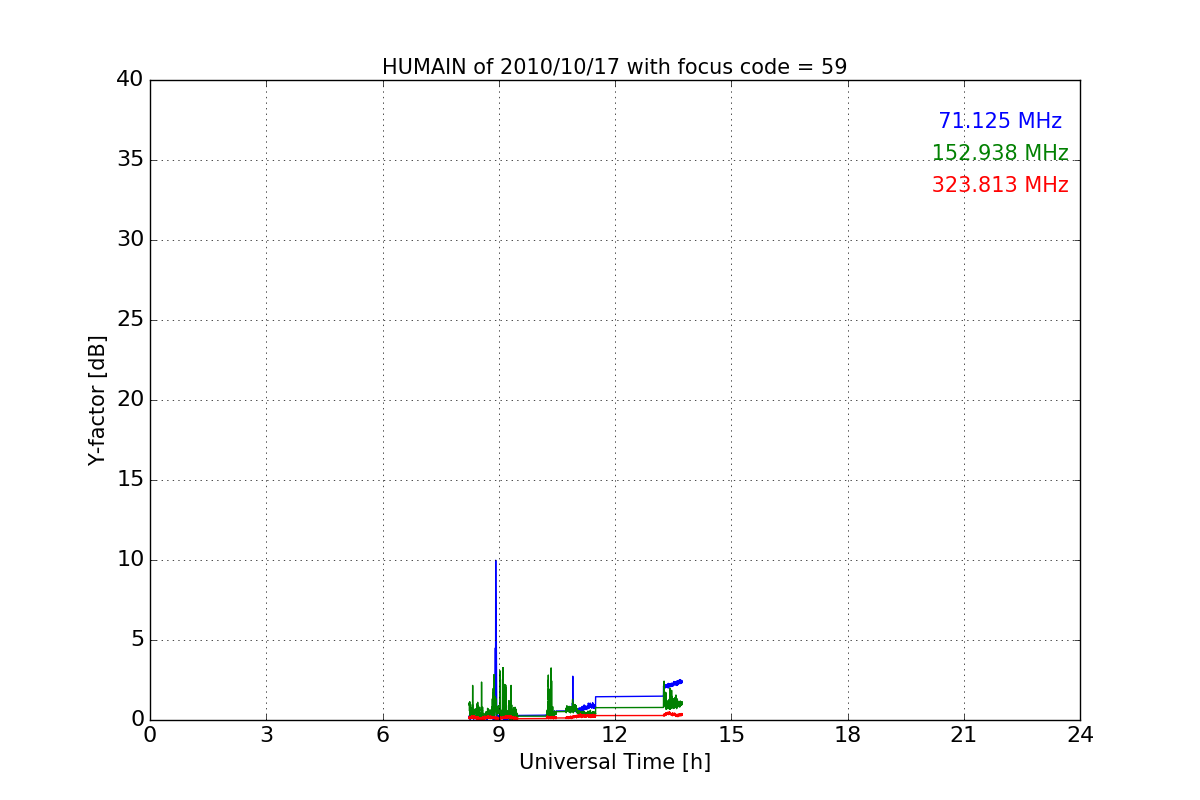The width and height of the screenshot is (1200, 800).
Task: Click x-axis tick label '6'
Action: pos(383,735)
